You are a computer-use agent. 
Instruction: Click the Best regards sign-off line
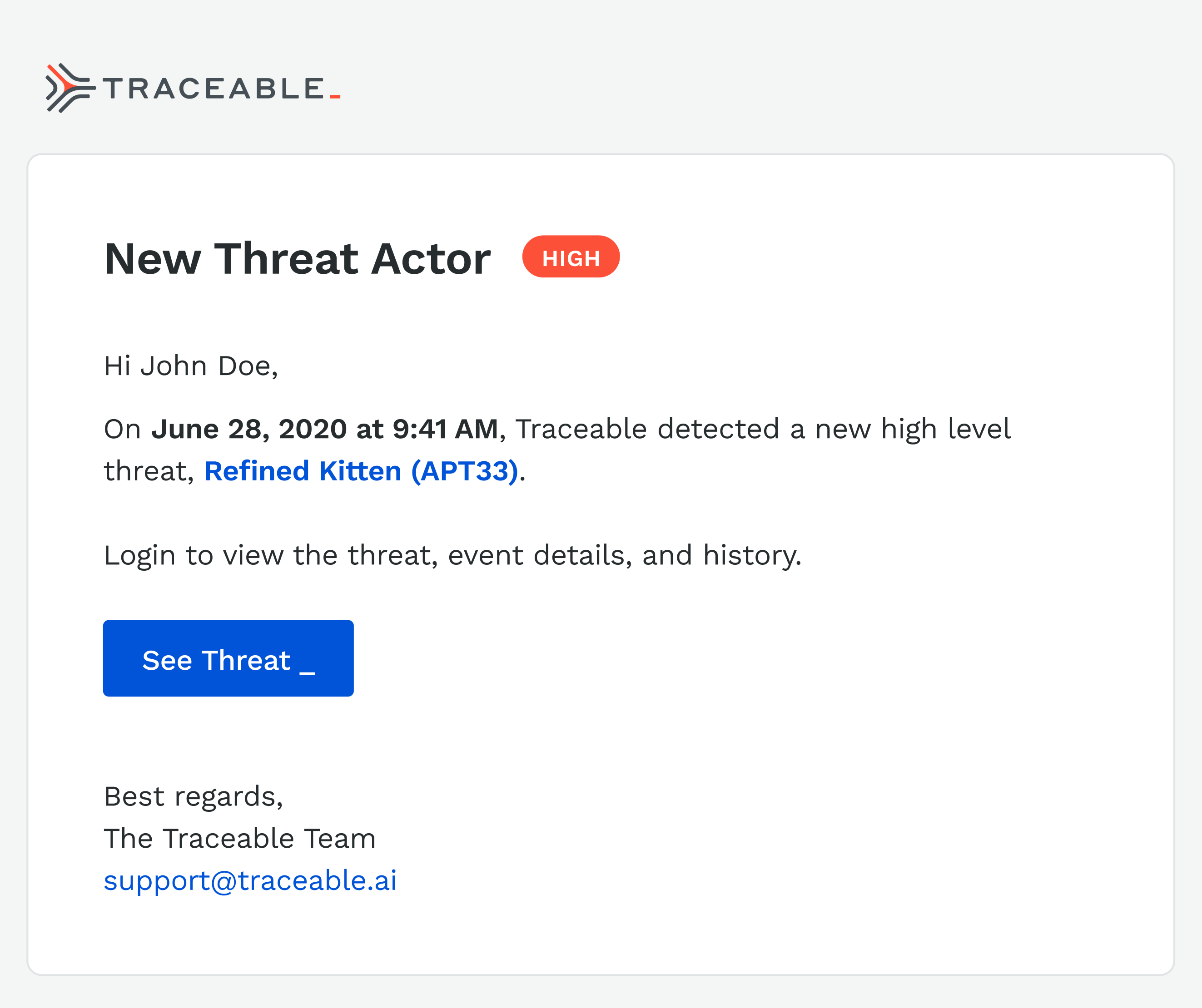click(194, 796)
